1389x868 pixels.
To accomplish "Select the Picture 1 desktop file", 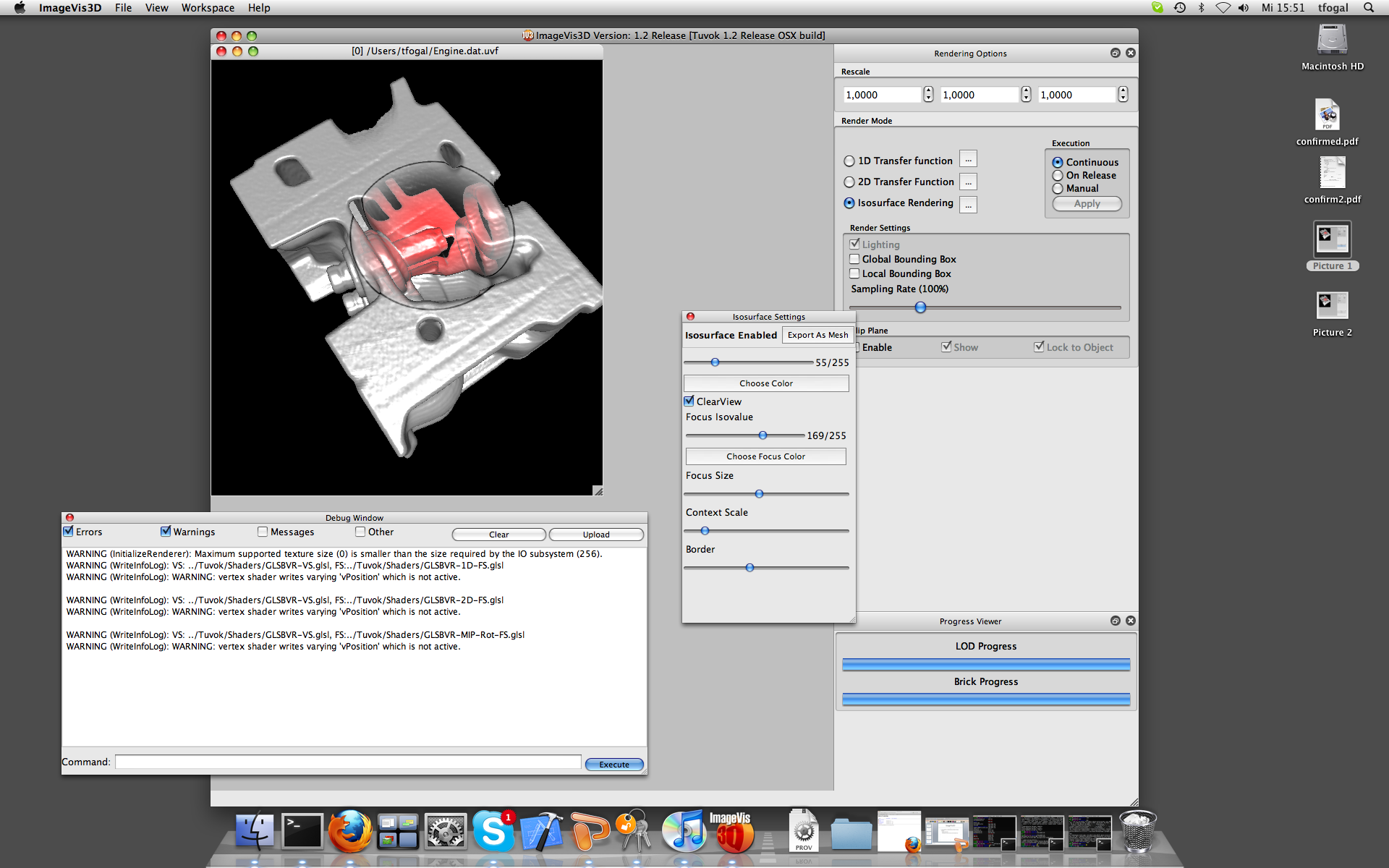I will (x=1332, y=246).
